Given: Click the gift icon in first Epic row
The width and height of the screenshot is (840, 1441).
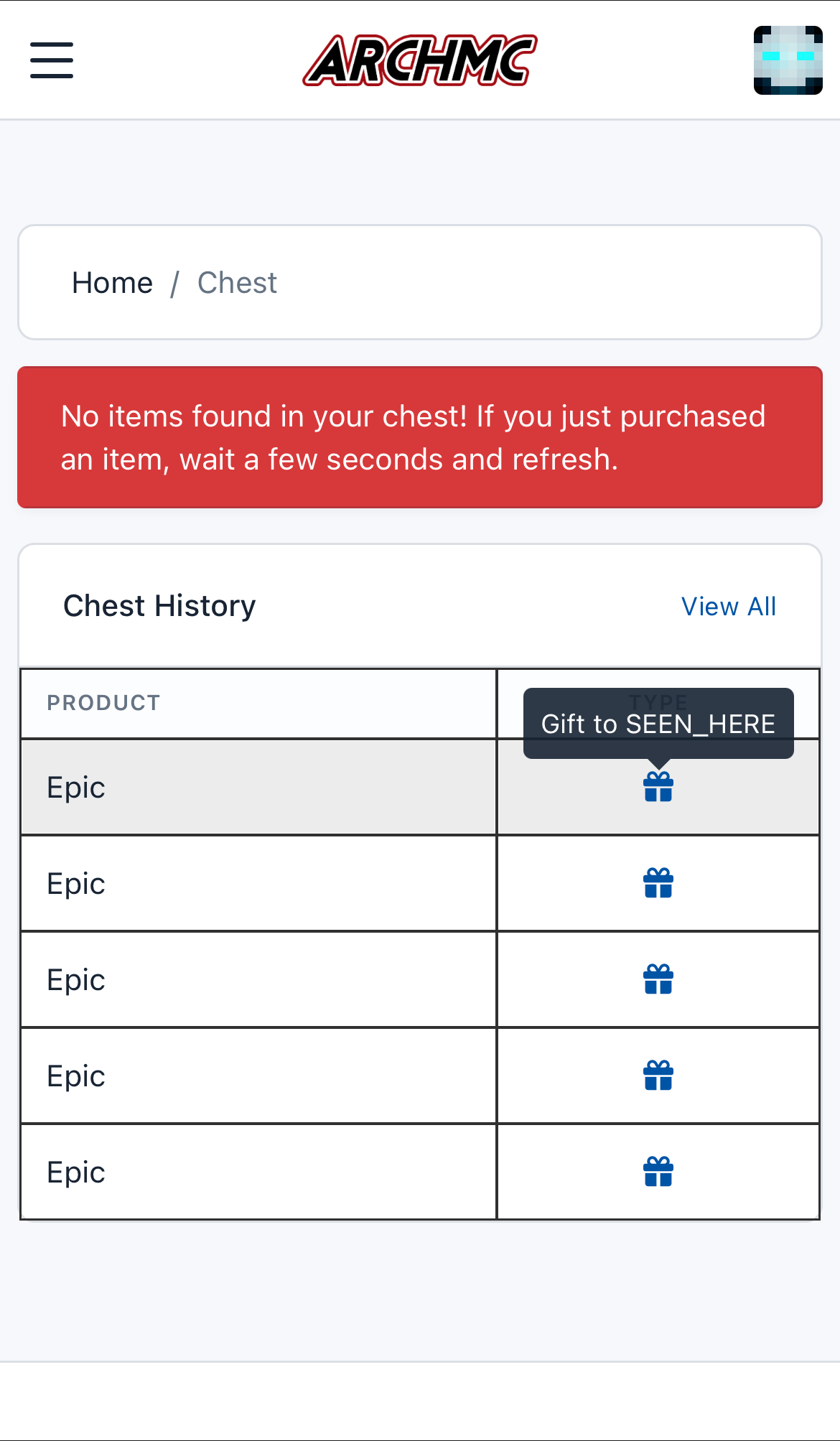Looking at the screenshot, I should pyautogui.click(x=658, y=787).
